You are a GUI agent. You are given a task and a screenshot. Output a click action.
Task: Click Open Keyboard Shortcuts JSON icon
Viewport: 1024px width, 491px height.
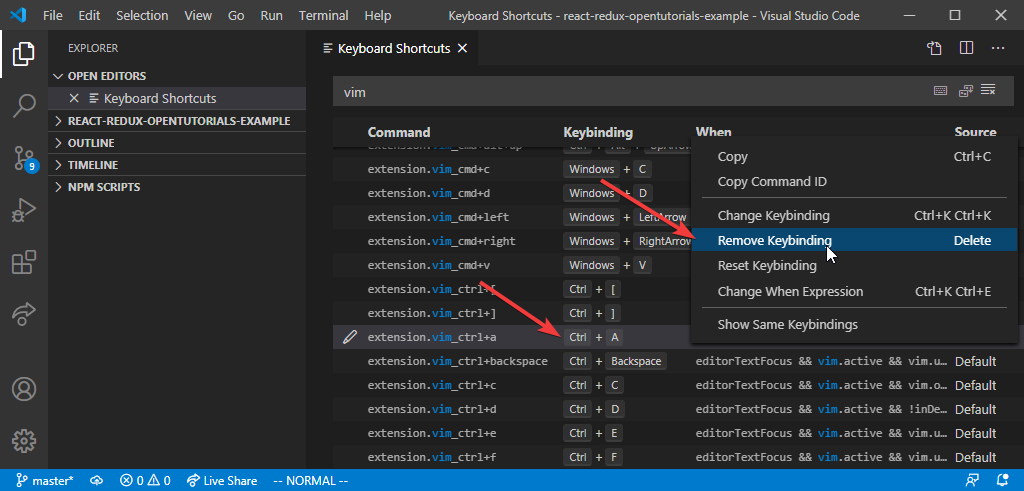coord(934,48)
